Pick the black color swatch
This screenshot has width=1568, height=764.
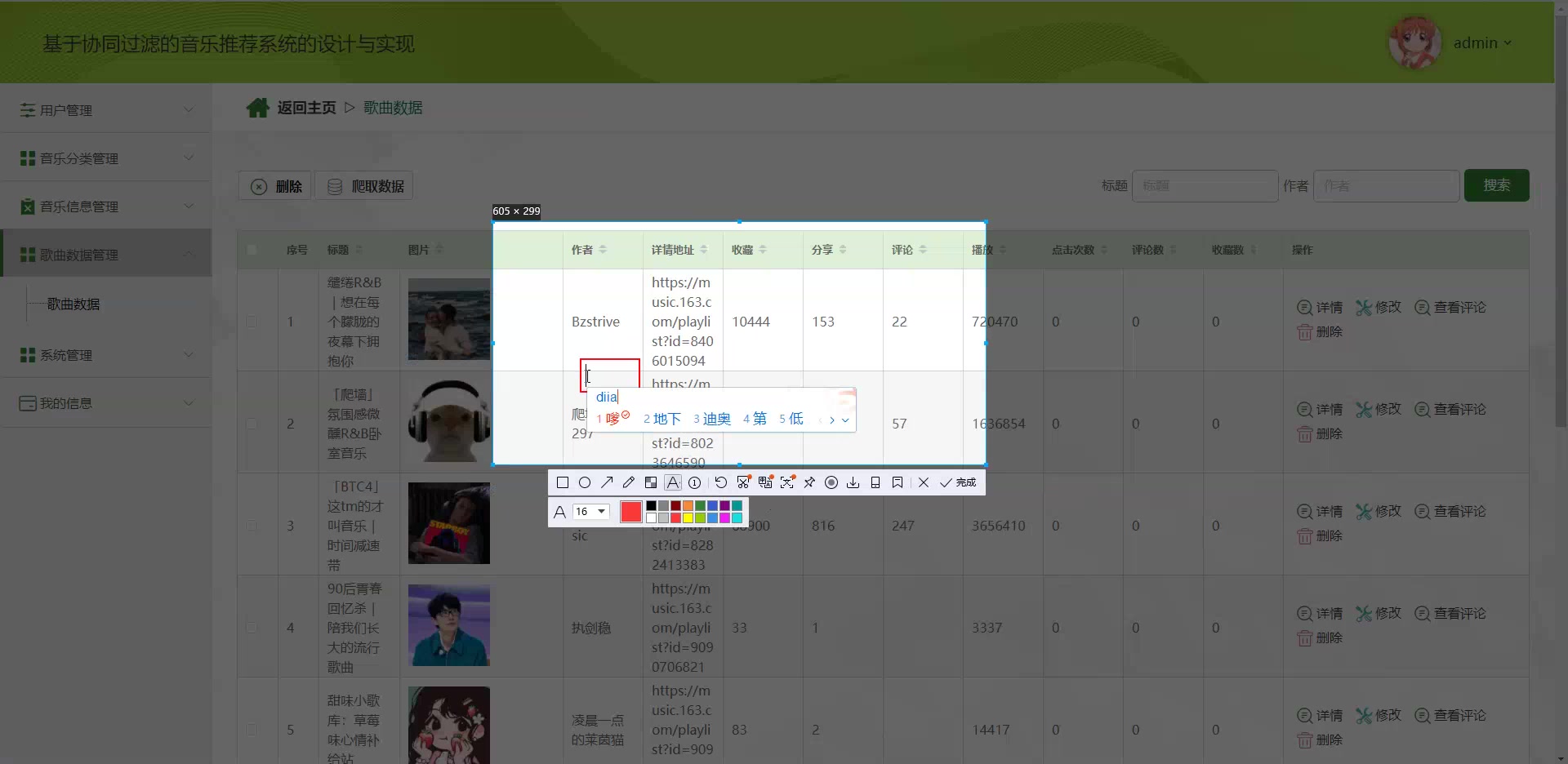[651, 506]
